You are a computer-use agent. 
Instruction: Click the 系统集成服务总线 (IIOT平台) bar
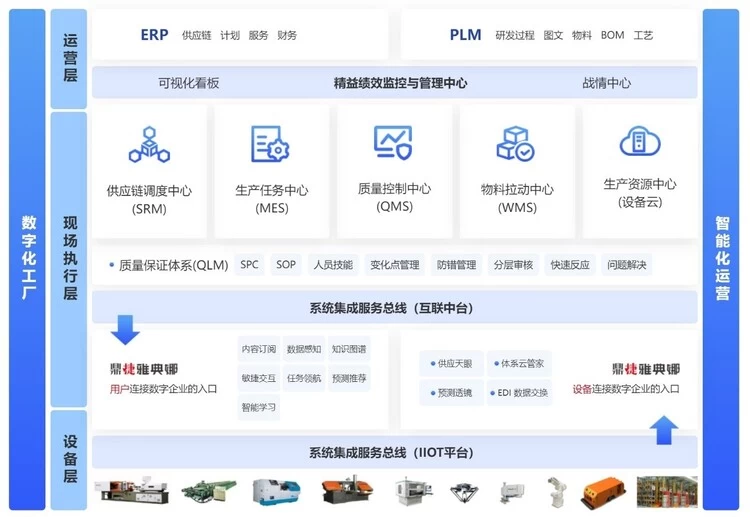click(x=395, y=452)
